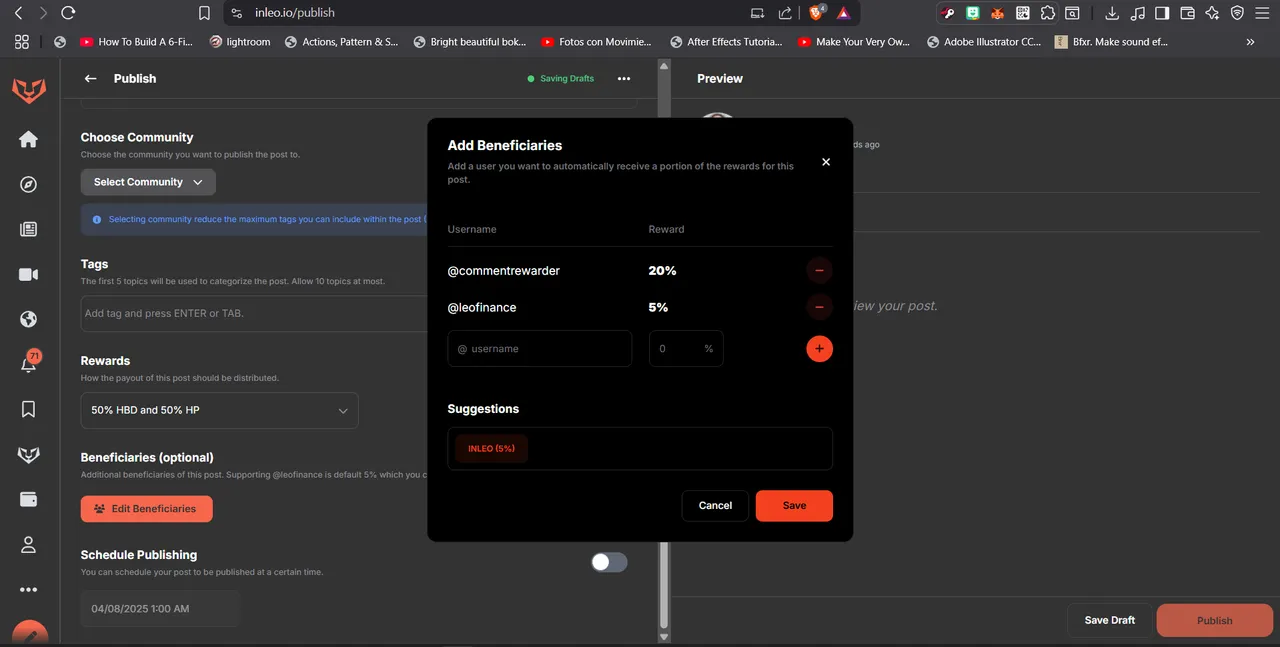Click the @ username input field
Viewport: 1280px width, 647px height.
tap(540, 348)
